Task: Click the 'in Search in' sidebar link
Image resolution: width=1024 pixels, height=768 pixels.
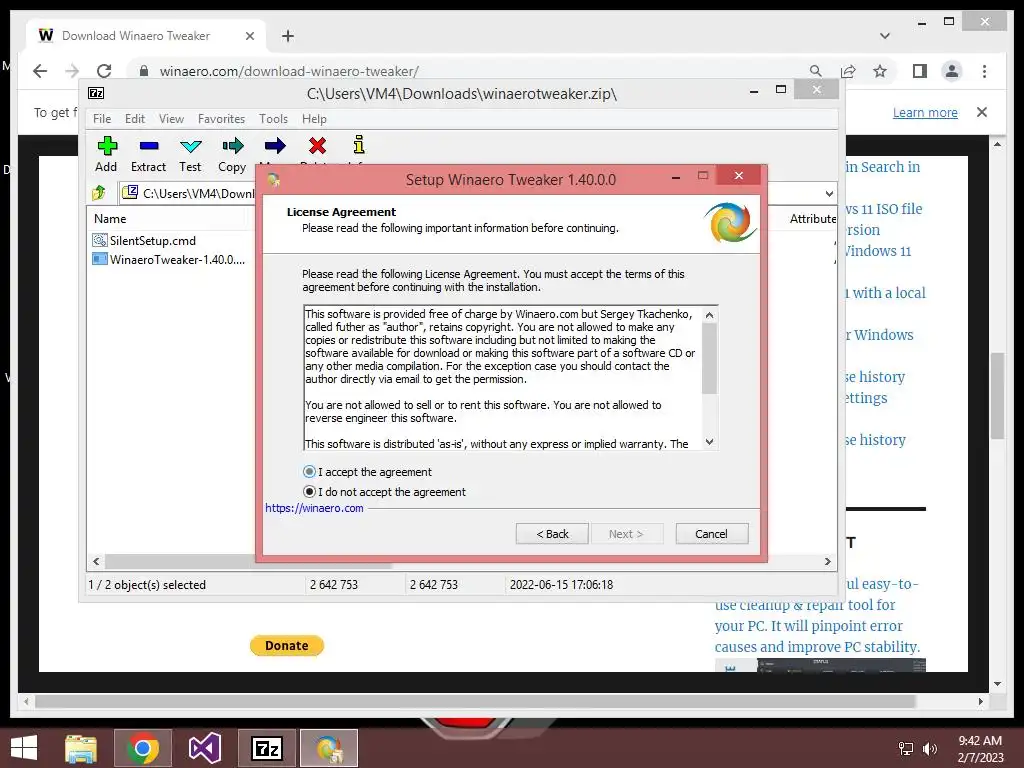Action: (883, 167)
